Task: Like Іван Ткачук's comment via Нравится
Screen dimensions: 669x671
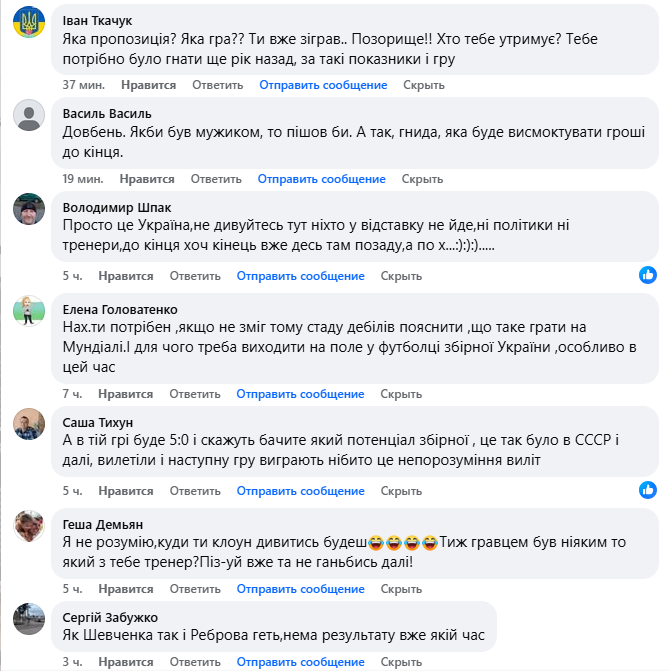Action: tap(146, 85)
